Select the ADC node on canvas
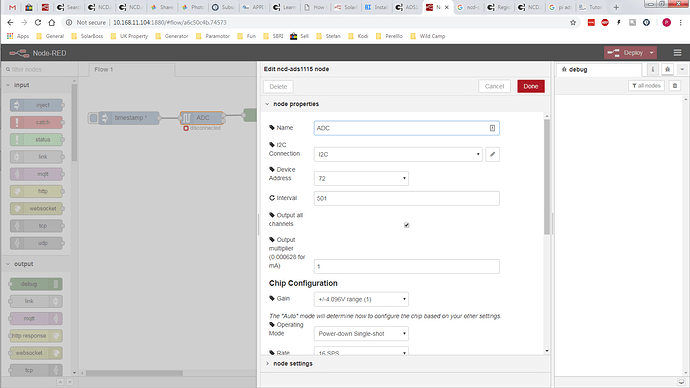Image resolution: width=690 pixels, height=388 pixels. coord(202,118)
